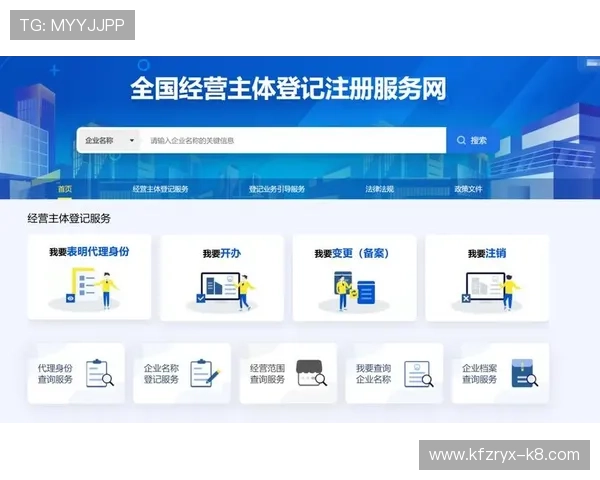Open 我要查询企业名称 text link
The image size is (600, 480).
coord(373,374)
